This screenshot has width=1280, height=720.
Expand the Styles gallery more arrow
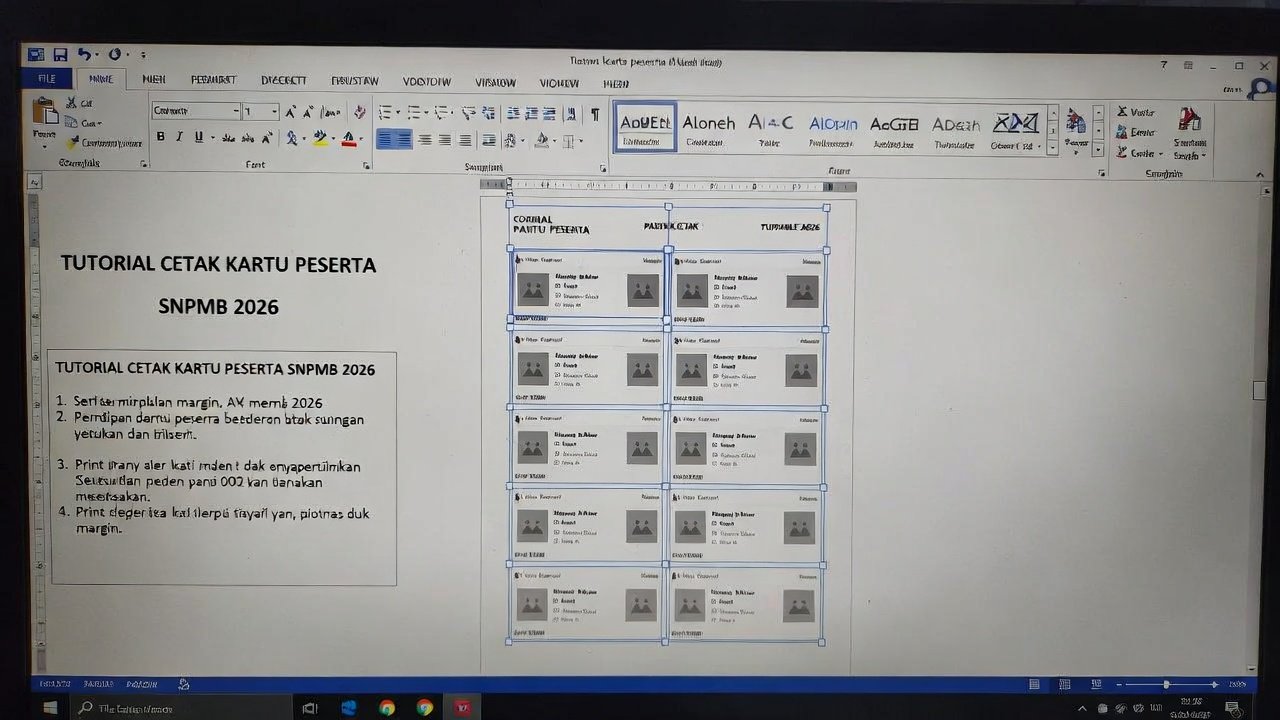pos(1053,148)
